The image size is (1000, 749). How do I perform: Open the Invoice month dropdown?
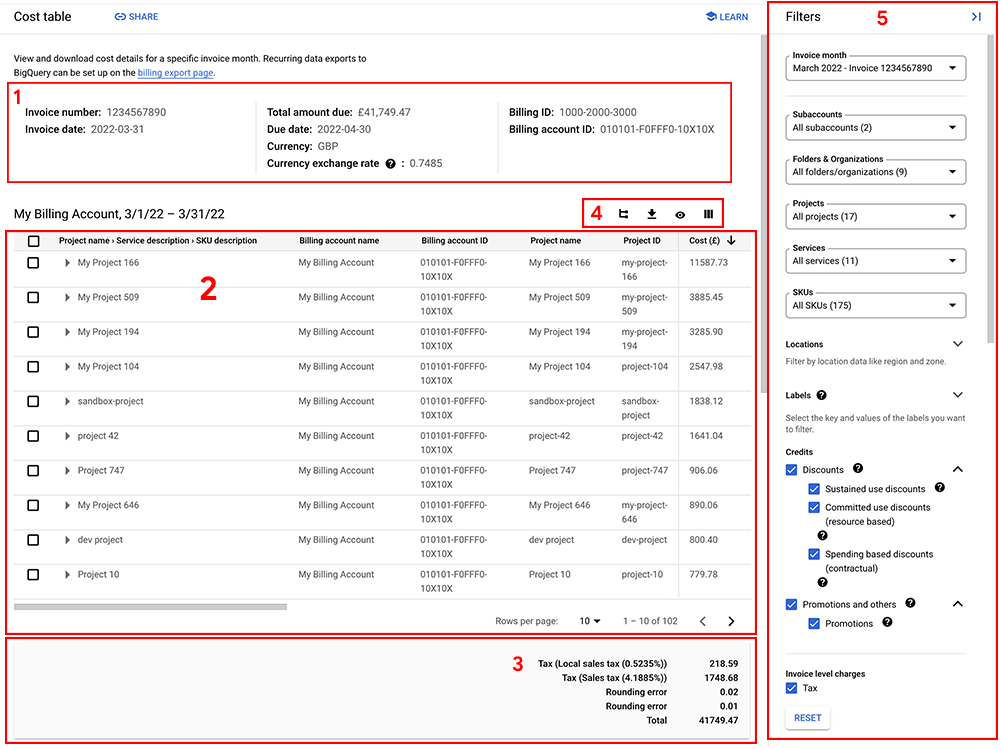click(x=876, y=68)
